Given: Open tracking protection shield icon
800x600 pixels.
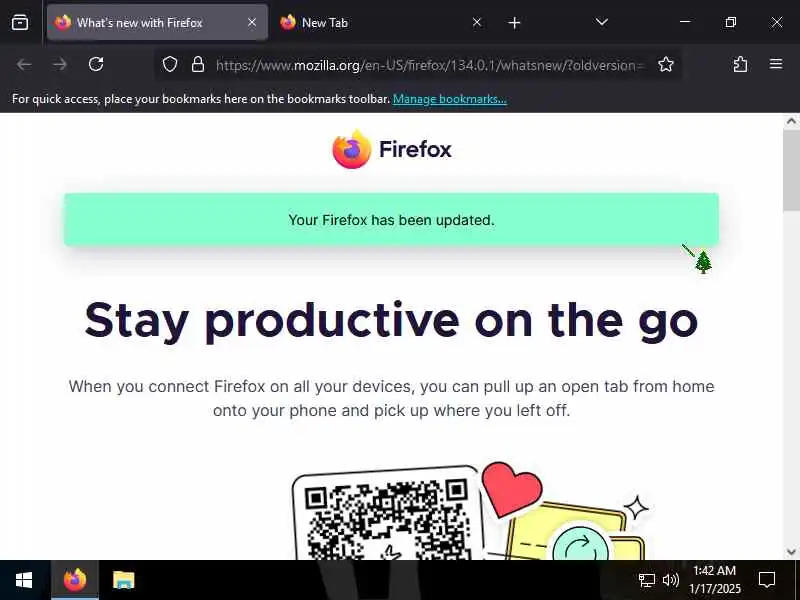Looking at the screenshot, I should point(169,64).
